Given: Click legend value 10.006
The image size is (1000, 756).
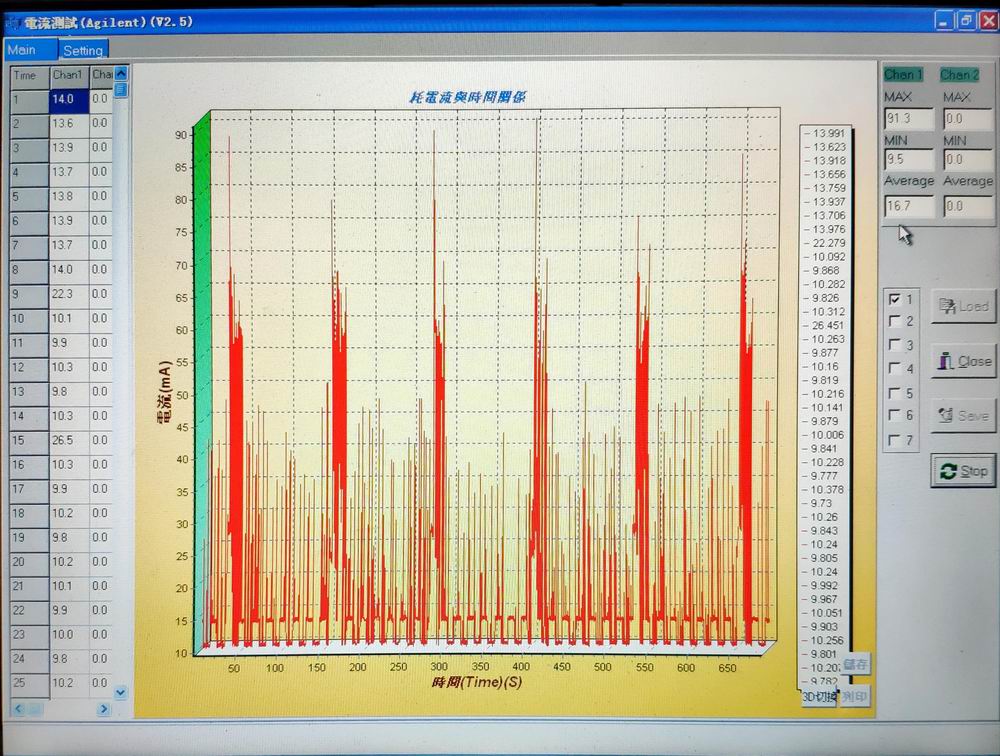Looking at the screenshot, I should point(827,435).
